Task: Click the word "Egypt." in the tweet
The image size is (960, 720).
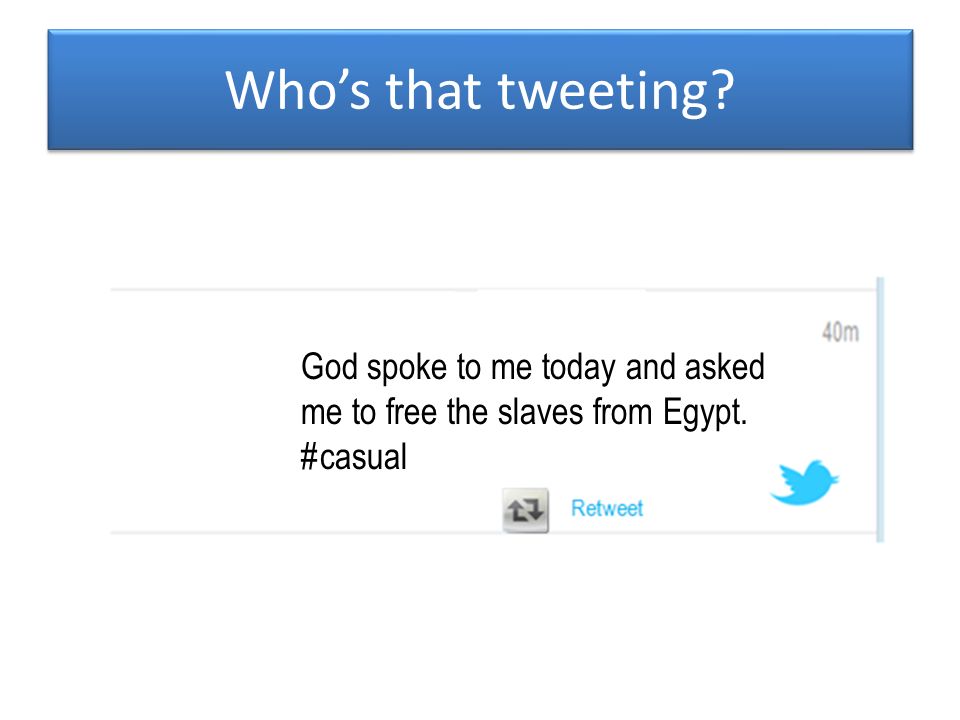Action: (x=705, y=413)
